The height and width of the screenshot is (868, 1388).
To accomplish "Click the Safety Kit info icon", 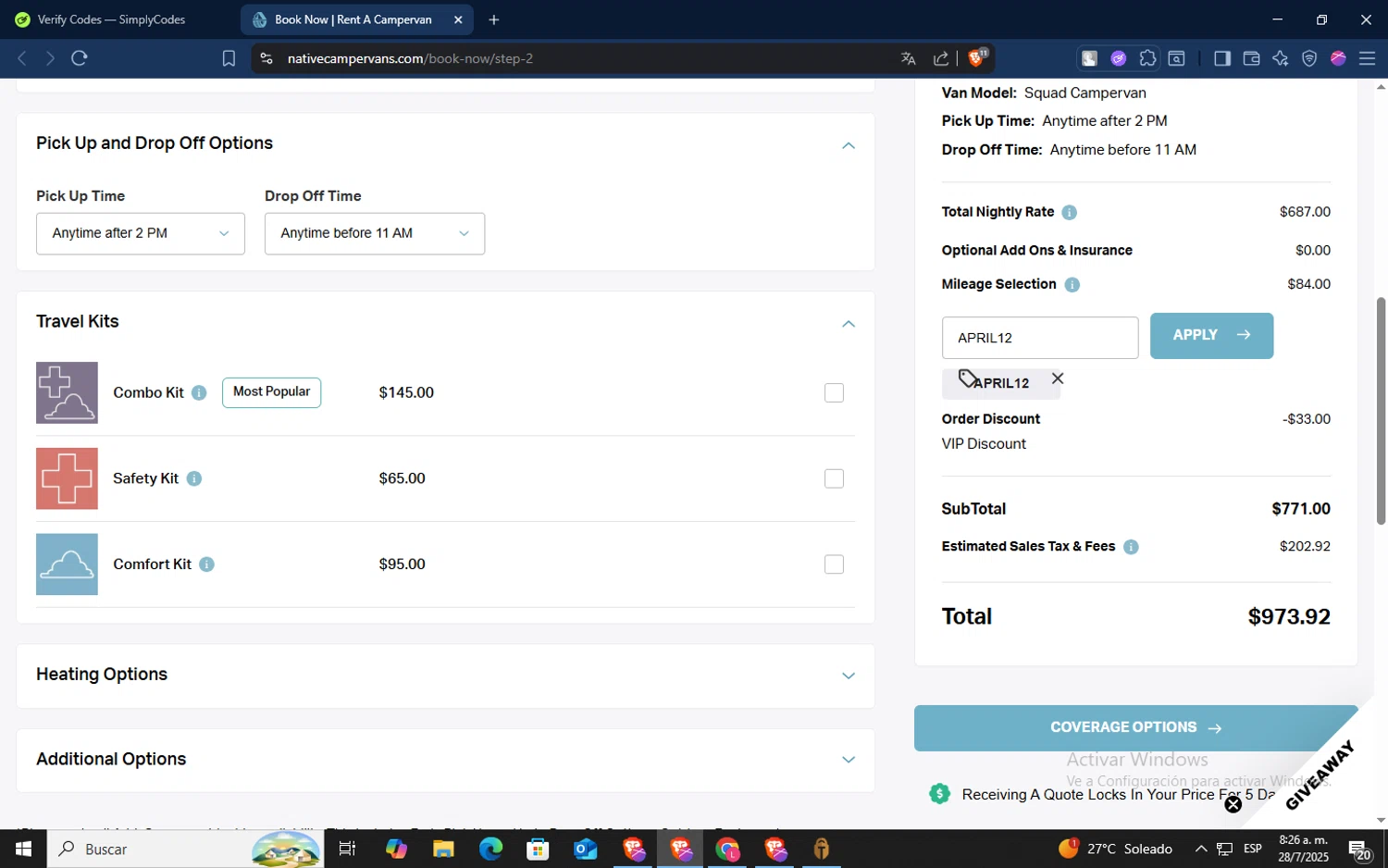I will [194, 478].
